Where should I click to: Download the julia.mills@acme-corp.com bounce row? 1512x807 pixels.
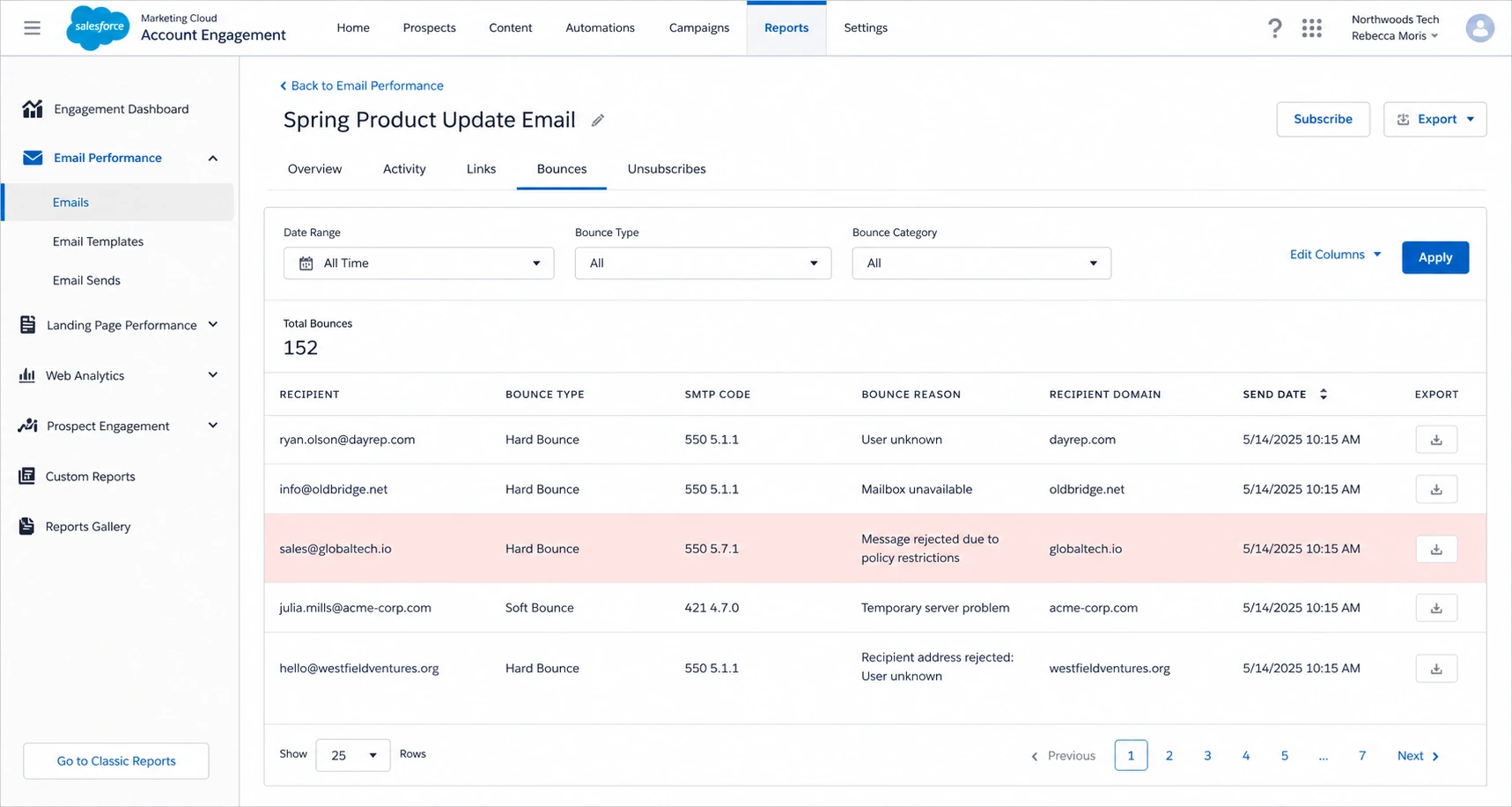coord(1436,608)
